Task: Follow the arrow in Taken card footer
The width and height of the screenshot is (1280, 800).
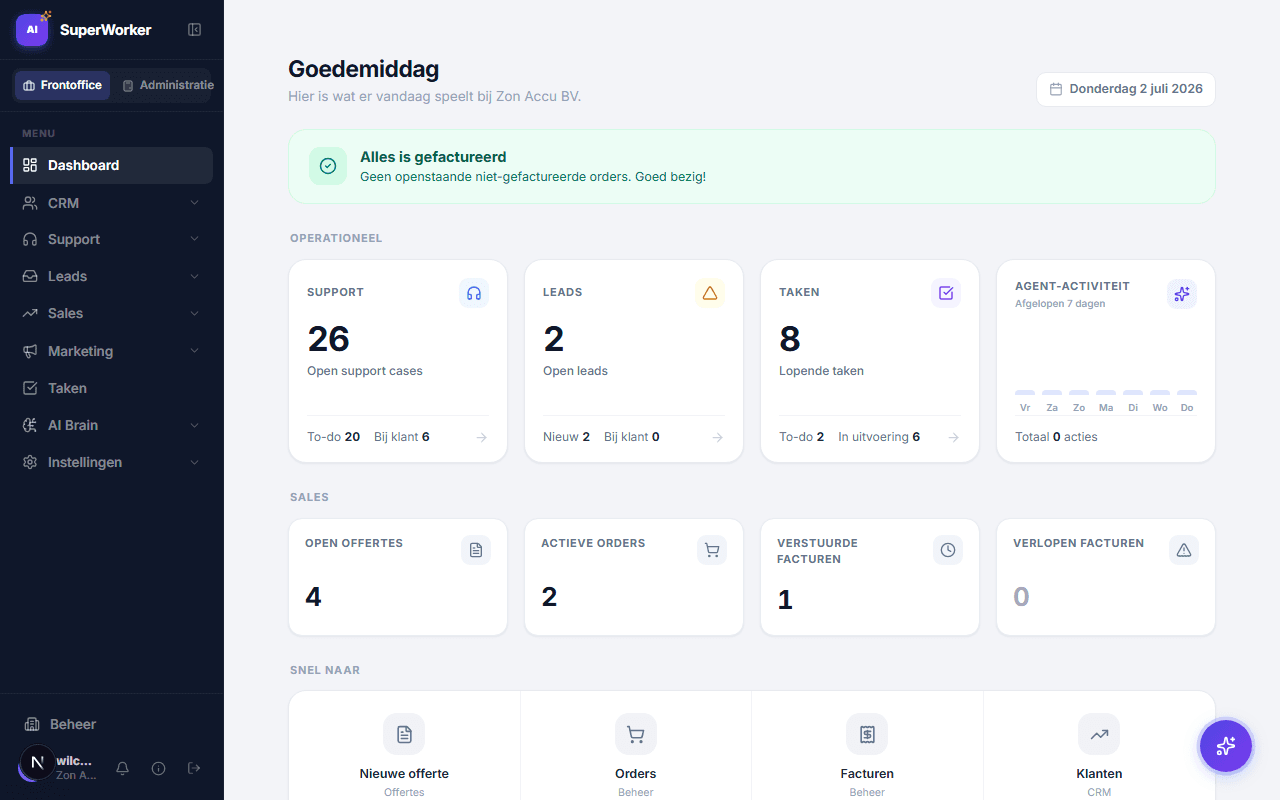Action: 953,437
